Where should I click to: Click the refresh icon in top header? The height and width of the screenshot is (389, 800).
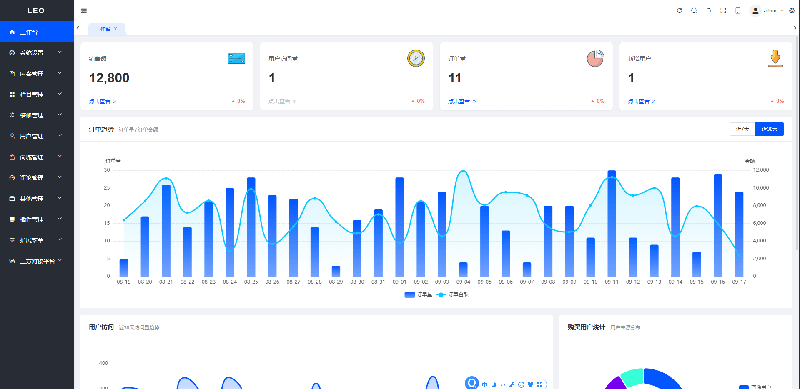click(679, 11)
